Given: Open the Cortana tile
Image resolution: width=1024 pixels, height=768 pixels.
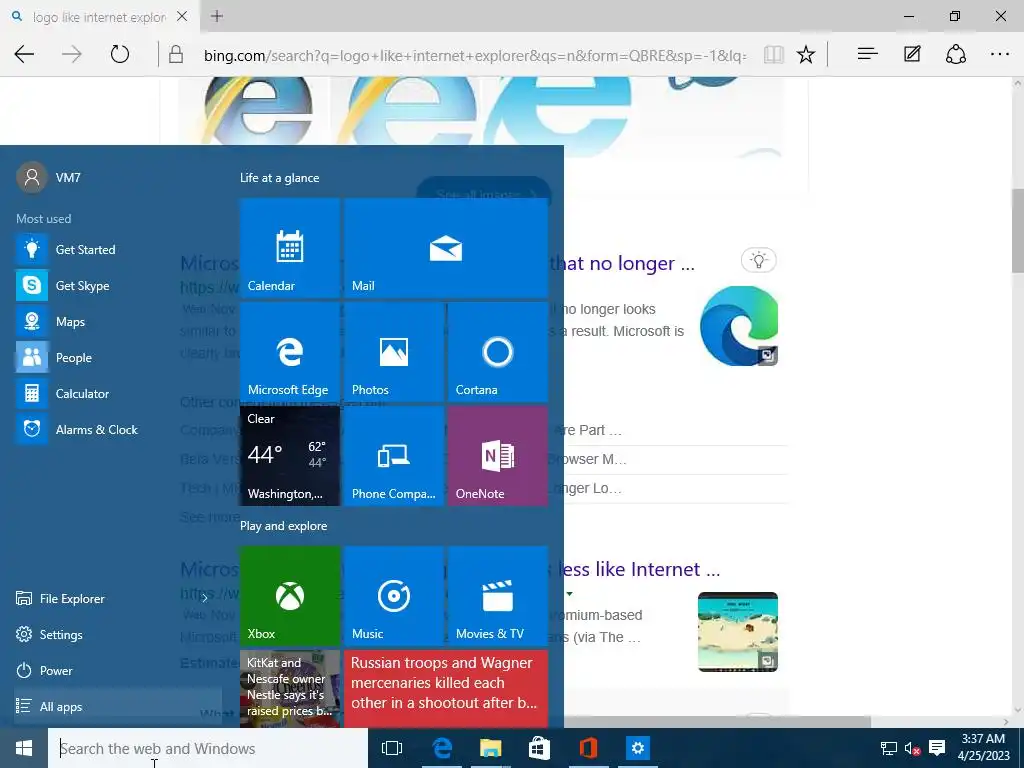Looking at the screenshot, I should pos(498,352).
